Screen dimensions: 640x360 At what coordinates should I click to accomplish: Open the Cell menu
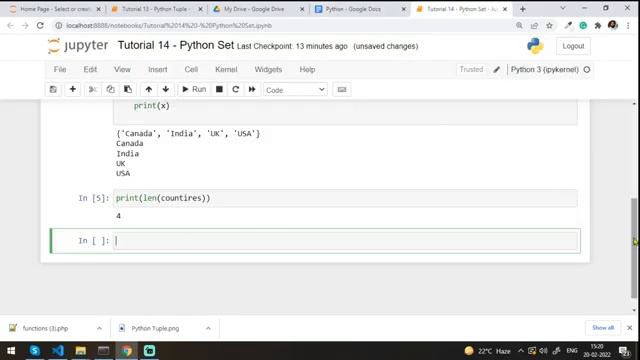[x=191, y=69]
